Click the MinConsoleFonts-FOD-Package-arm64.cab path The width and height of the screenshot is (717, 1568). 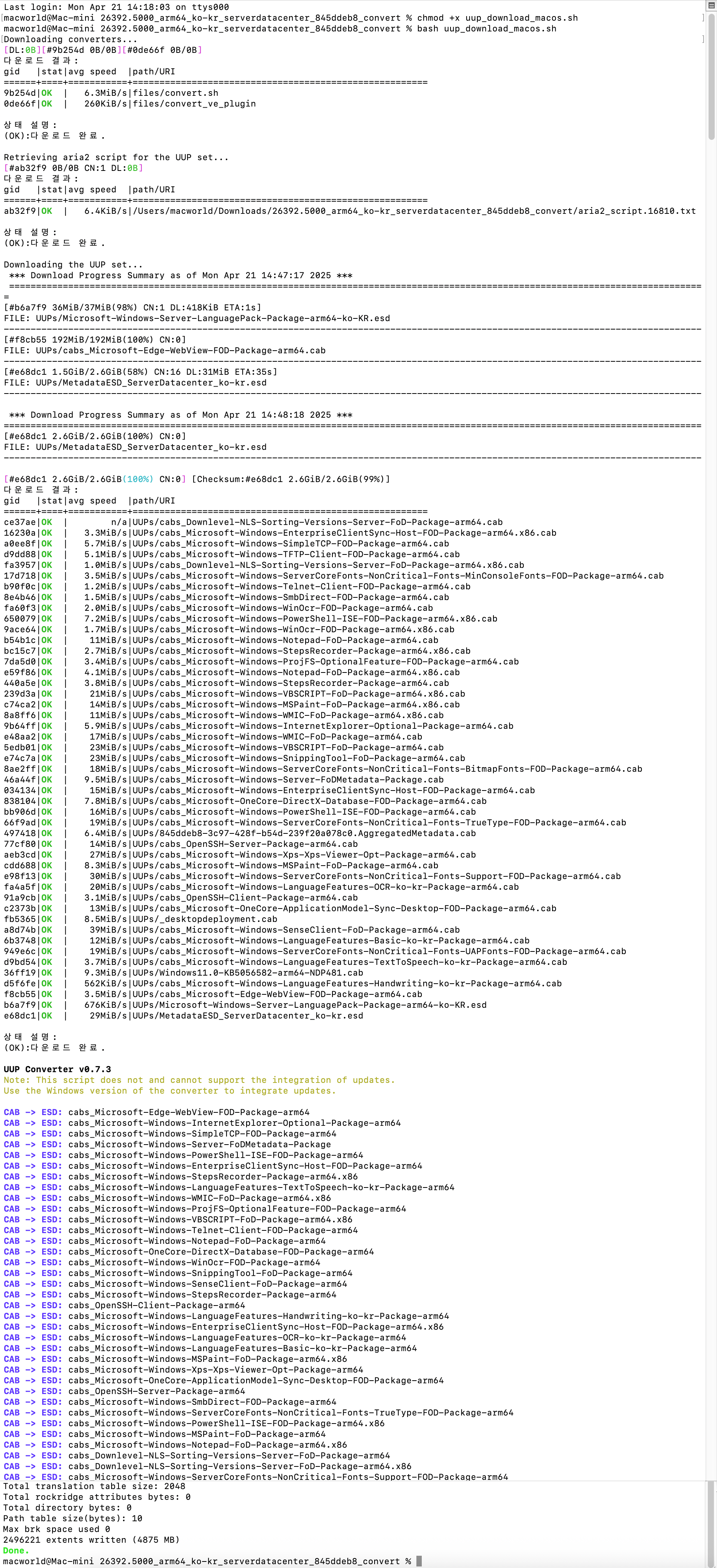click(398, 575)
